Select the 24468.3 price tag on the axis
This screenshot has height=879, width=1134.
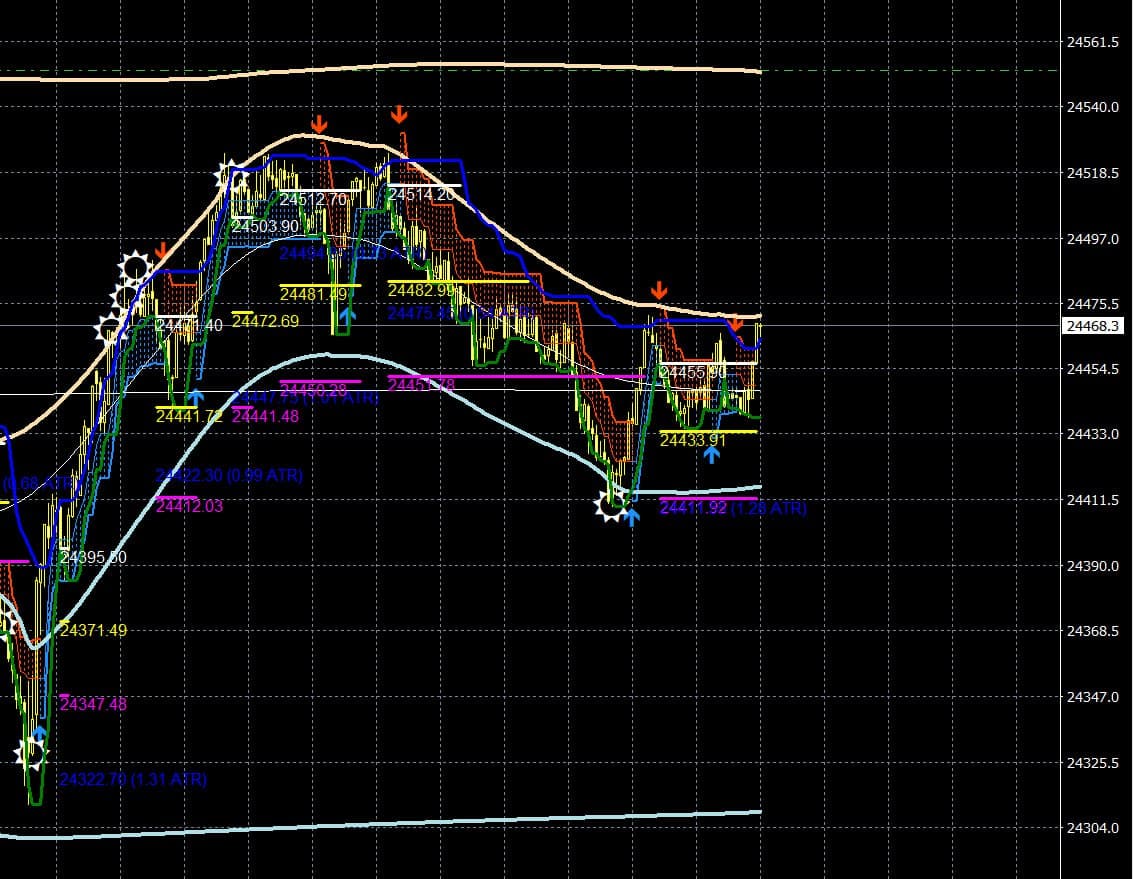(1095, 325)
